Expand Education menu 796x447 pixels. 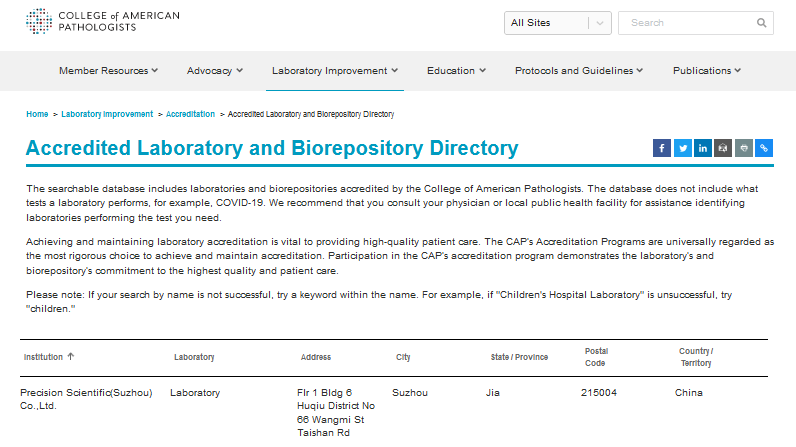[x=456, y=71]
